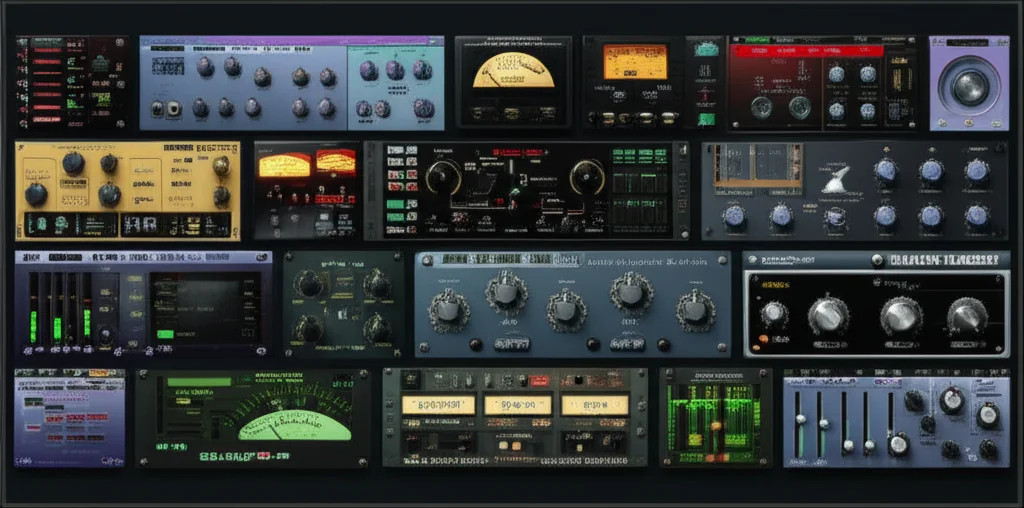The image size is (1024, 508).
Task: Click the red banner strip on the dark red panel
Action: (x=808, y=50)
